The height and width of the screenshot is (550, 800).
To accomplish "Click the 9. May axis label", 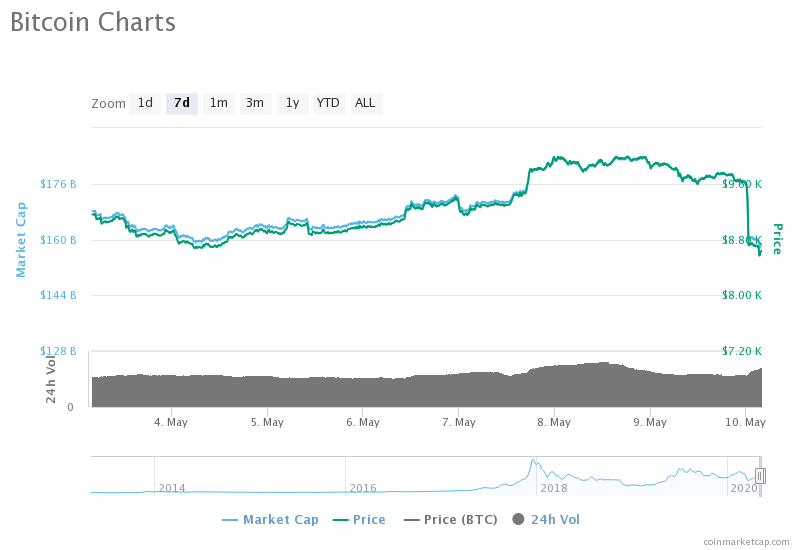I will click(x=650, y=422).
